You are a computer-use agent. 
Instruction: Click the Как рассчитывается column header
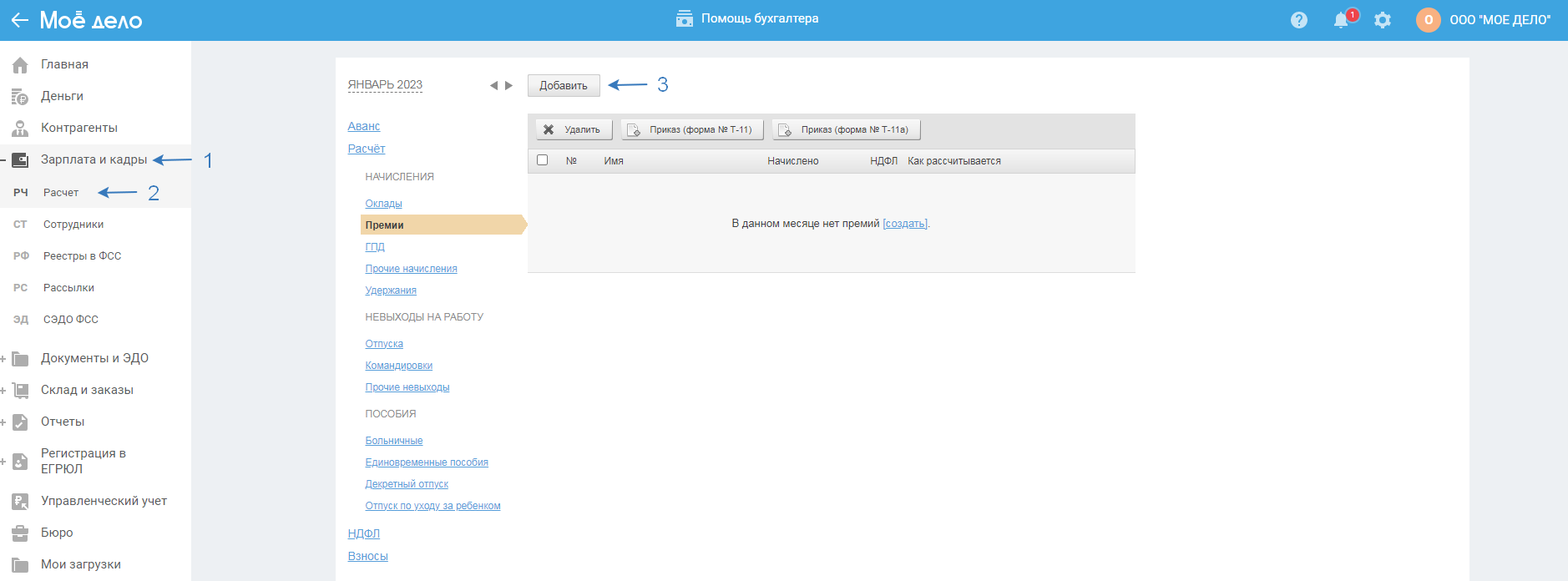[954, 161]
